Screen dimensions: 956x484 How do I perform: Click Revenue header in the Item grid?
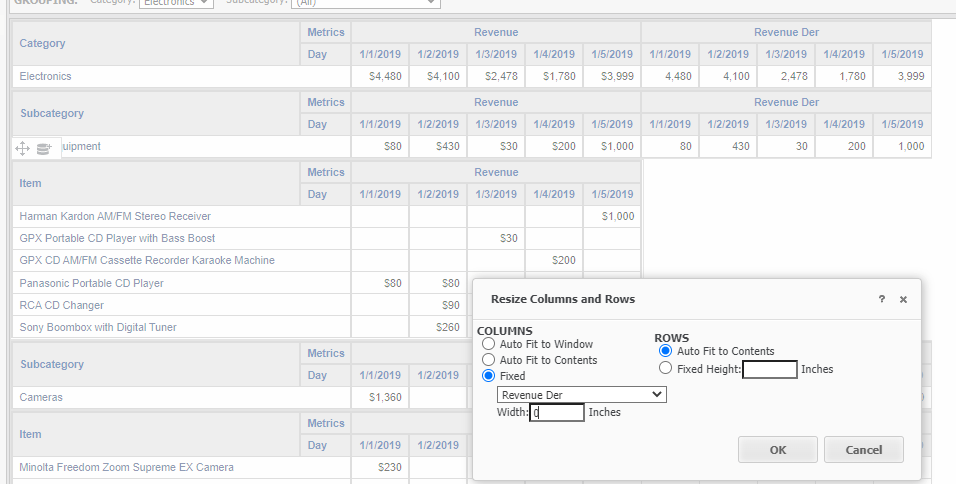(496, 173)
